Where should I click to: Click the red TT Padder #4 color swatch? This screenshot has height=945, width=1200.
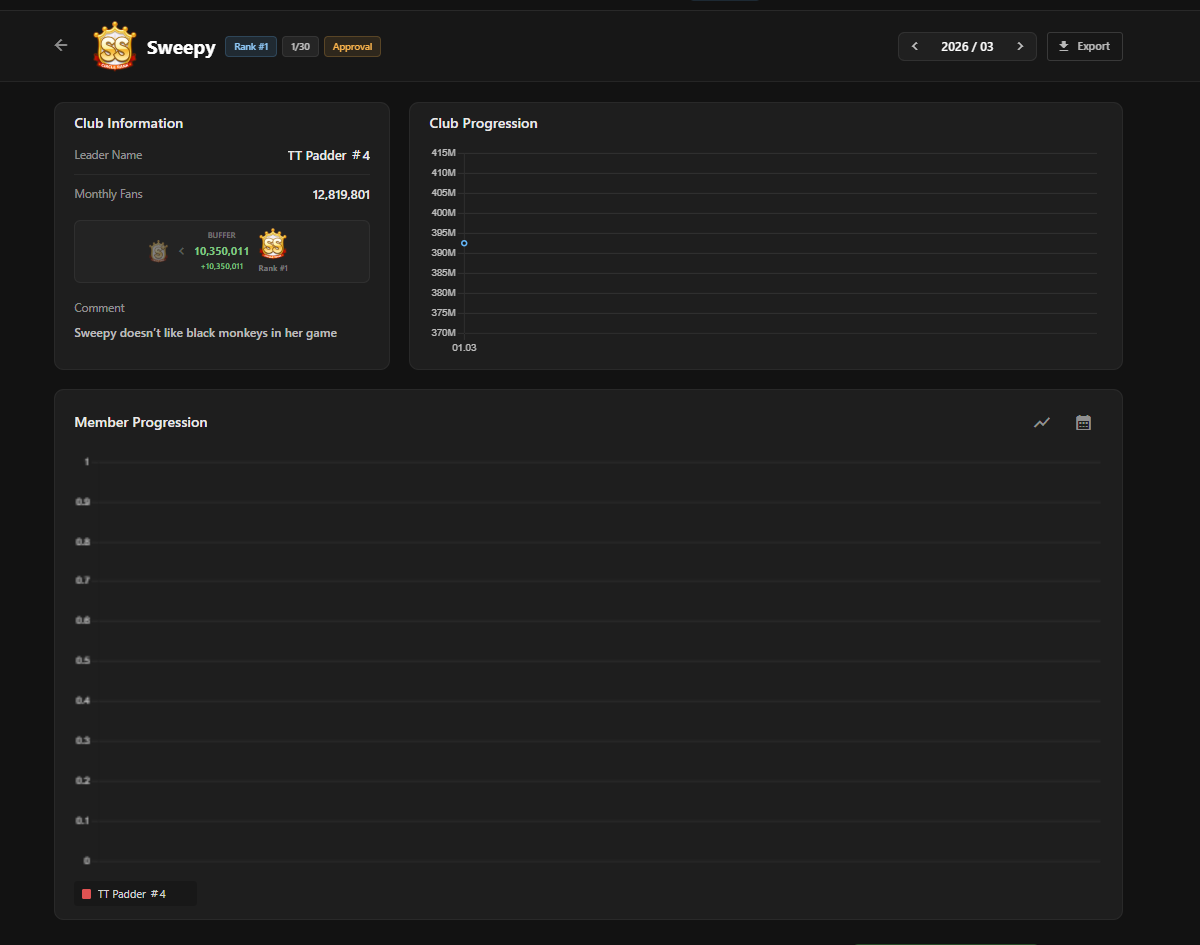pyautogui.click(x=87, y=894)
